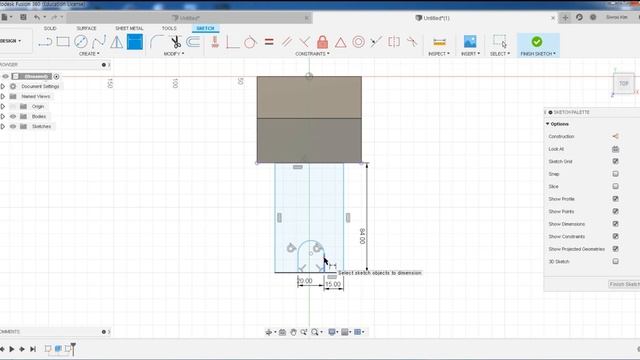Play the timeline history
This screenshot has height=360, width=640.
coord(12,349)
